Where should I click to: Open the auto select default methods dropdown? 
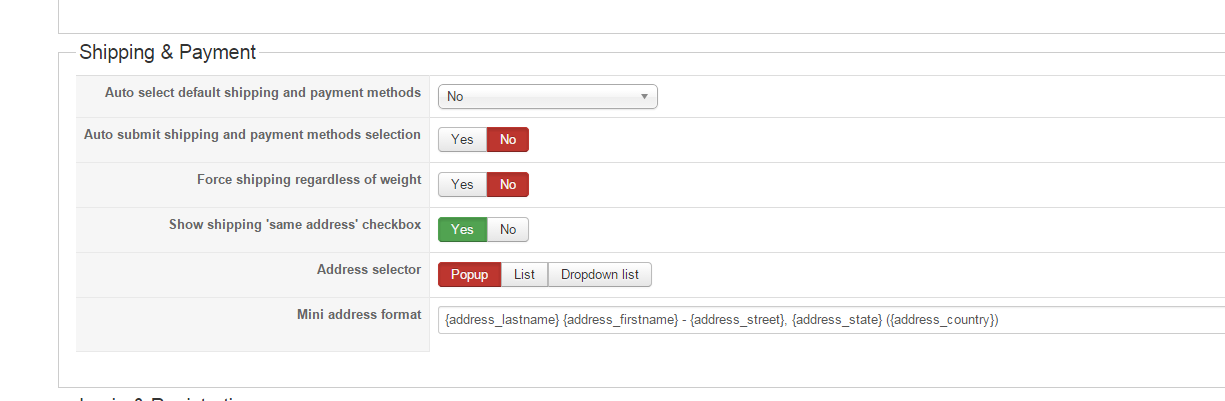547,97
